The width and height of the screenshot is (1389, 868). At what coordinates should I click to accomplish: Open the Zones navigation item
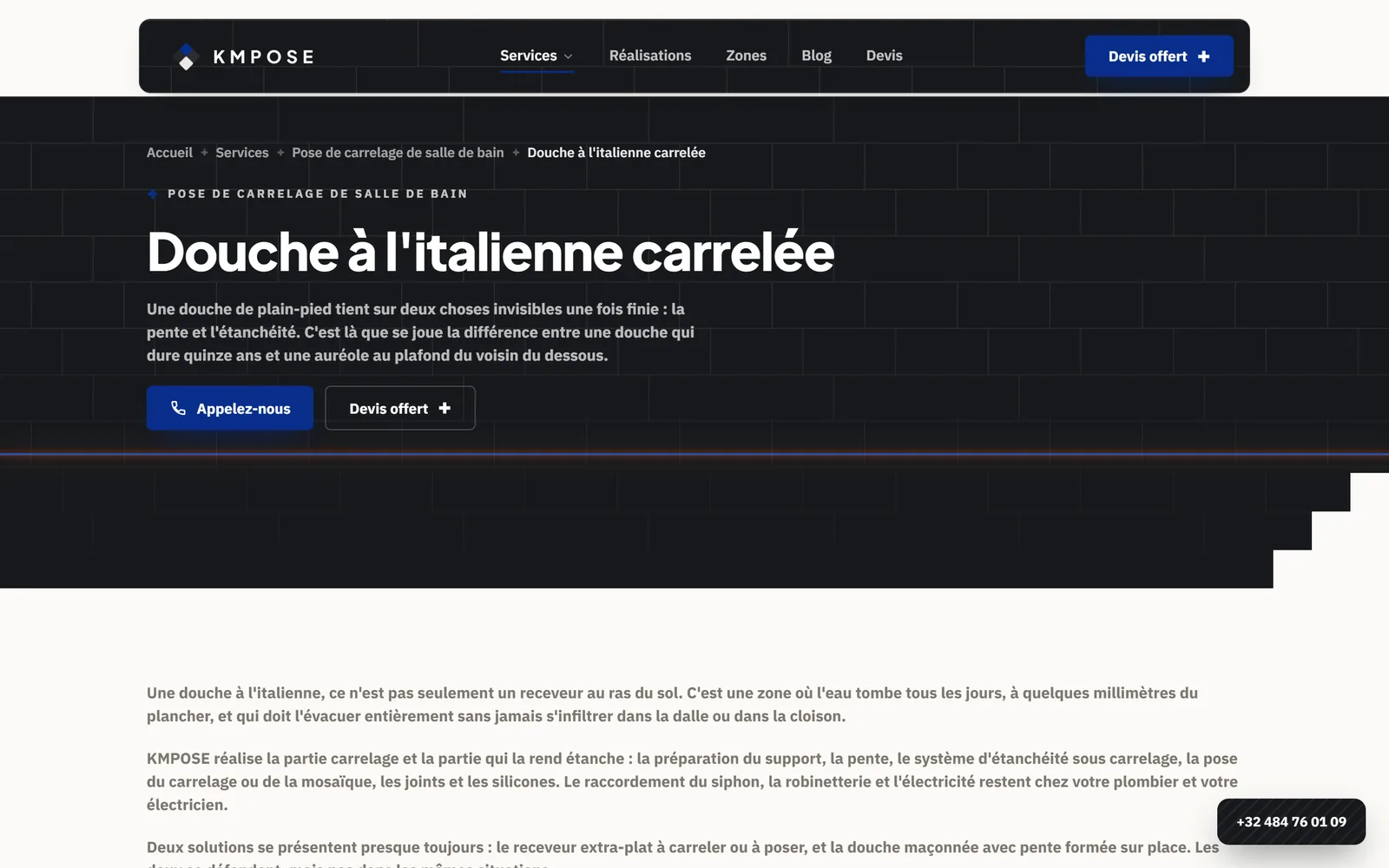click(747, 56)
